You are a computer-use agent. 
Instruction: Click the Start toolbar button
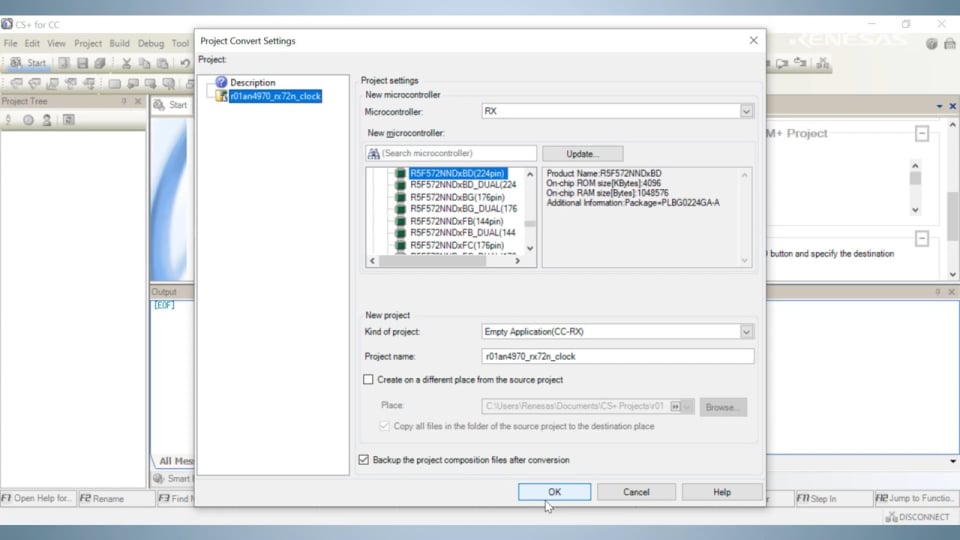coord(28,63)
